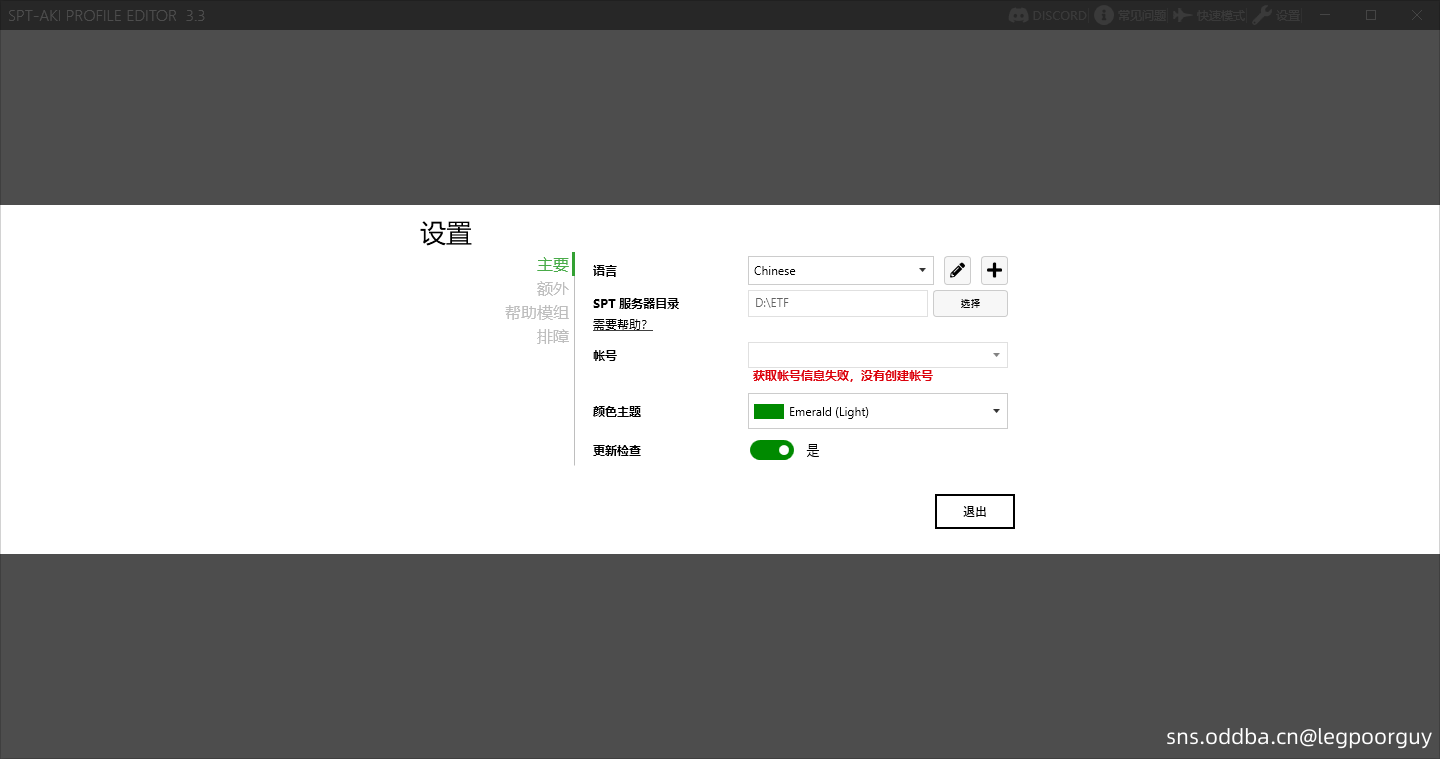Image resolution: width=1440 pixels, height=759 pixels.
Task: Click the plus add language icon
Action: point(994,270)
